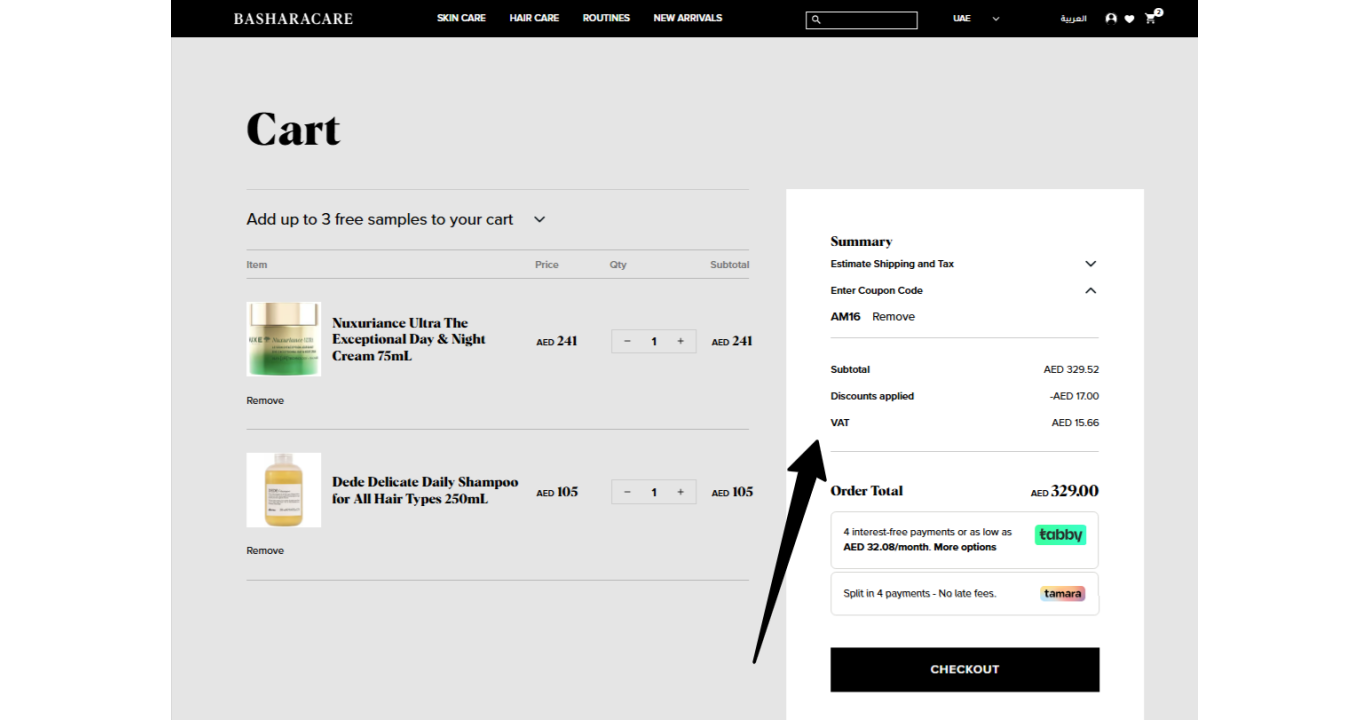Click the Dede Shampoo quantity value field
This screenshot has height=720, width=1368.
click(654, 492)
